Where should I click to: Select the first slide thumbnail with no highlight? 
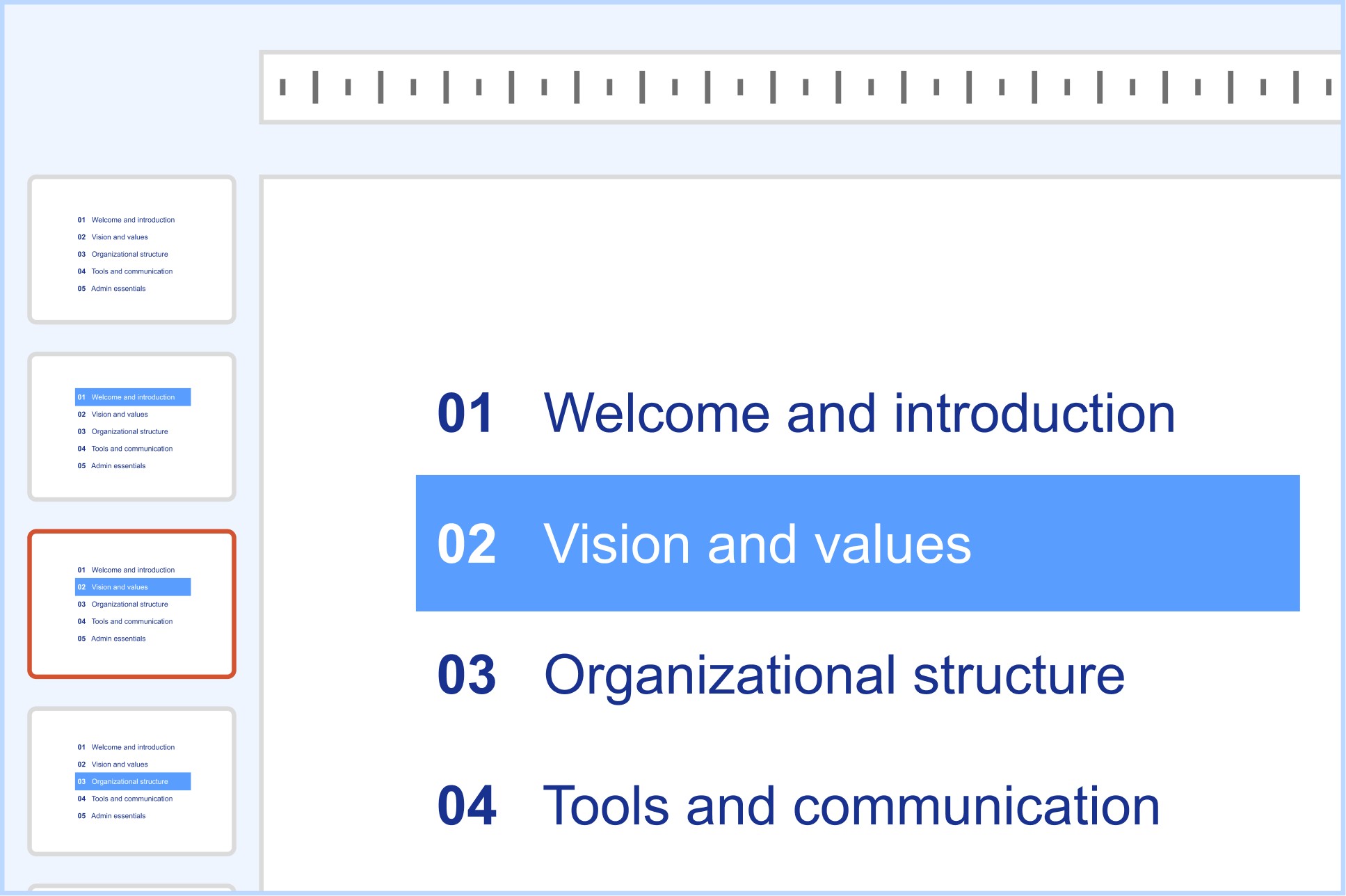[131, 249]
